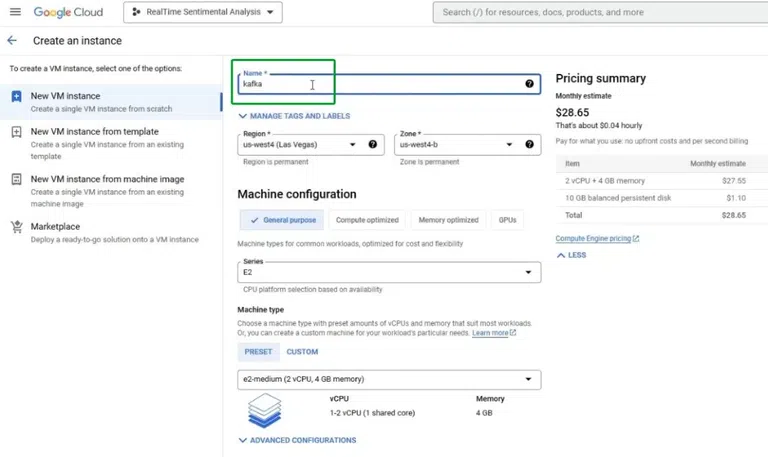Click the Name input field
Viewport: 768px width, 457px height.
(380, 84)
